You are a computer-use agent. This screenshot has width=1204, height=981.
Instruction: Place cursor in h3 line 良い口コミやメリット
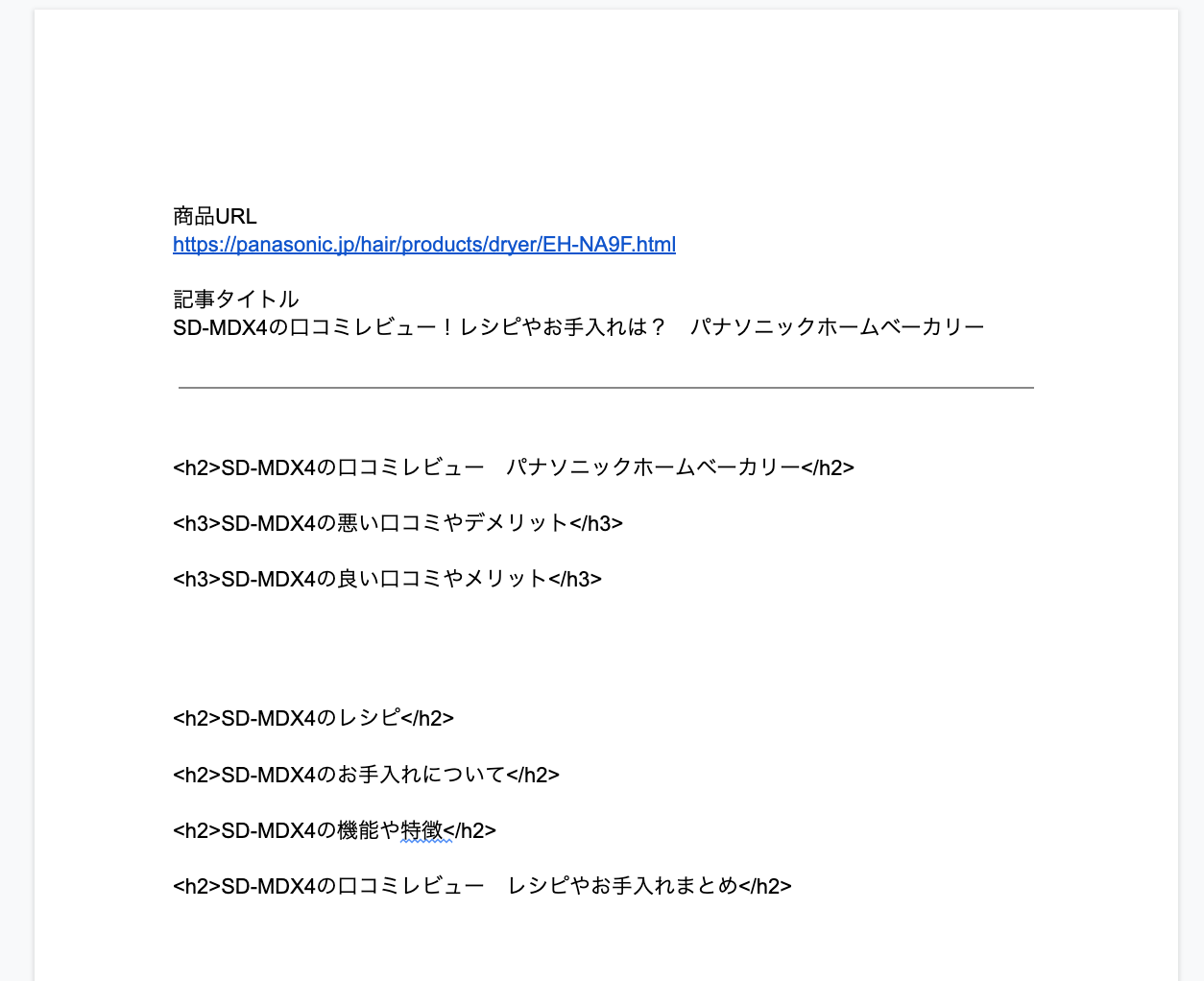(387, 579)
